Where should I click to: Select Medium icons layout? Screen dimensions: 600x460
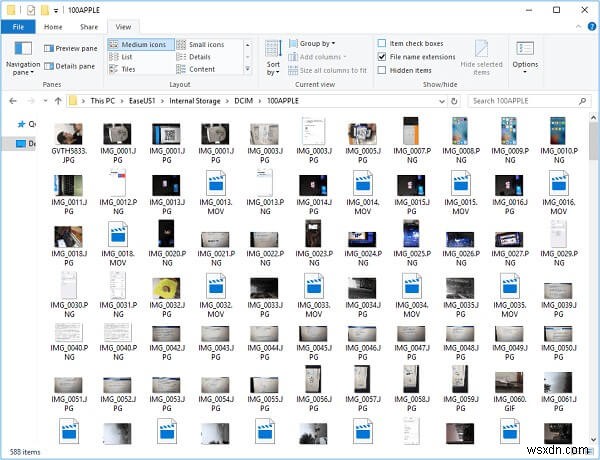point(141,44)
